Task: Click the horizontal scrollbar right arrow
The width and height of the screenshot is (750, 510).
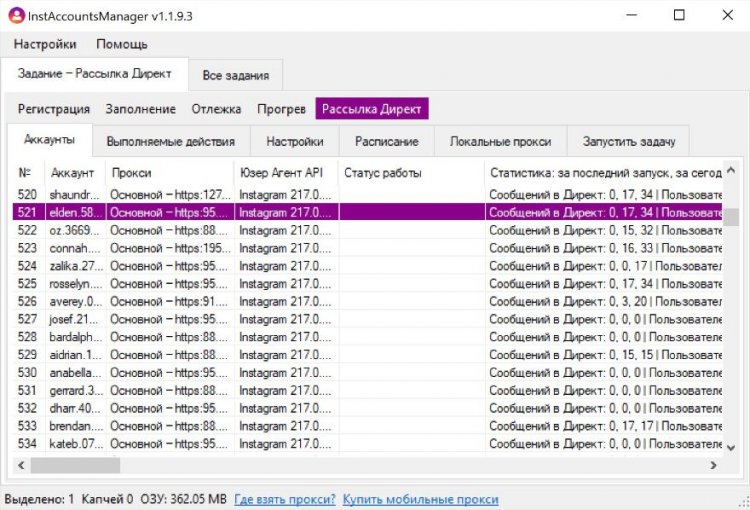Action: tap(714, 465)
